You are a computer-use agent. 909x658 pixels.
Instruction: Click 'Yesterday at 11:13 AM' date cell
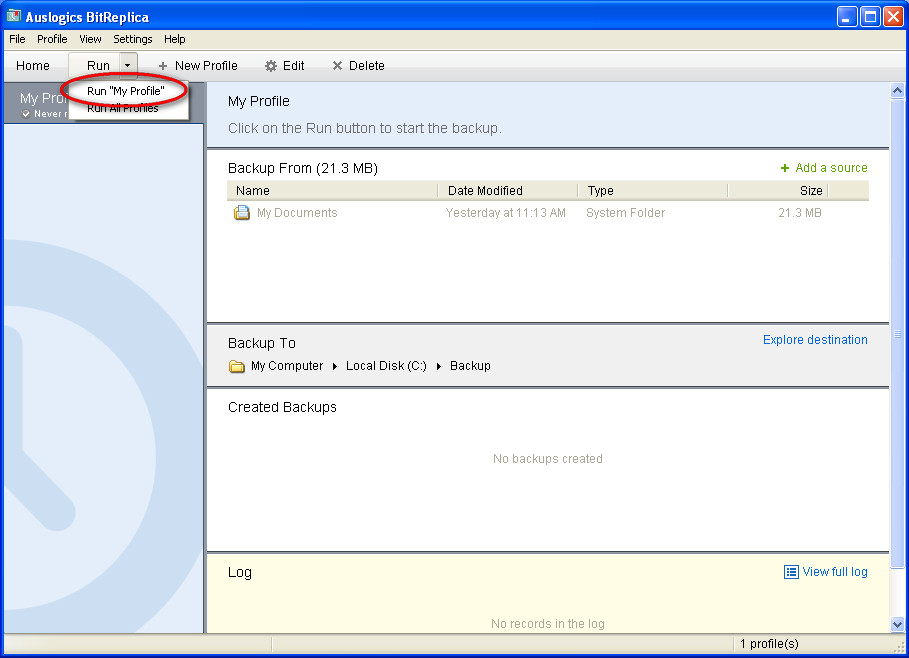point(506,213)
